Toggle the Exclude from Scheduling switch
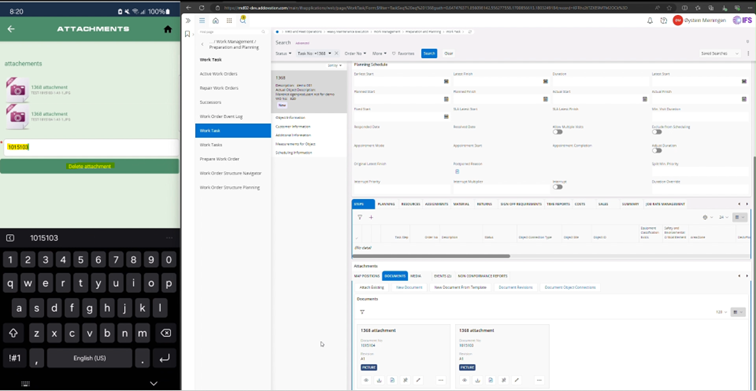Viewport: 756px width, 391px height. coord(657,132)
